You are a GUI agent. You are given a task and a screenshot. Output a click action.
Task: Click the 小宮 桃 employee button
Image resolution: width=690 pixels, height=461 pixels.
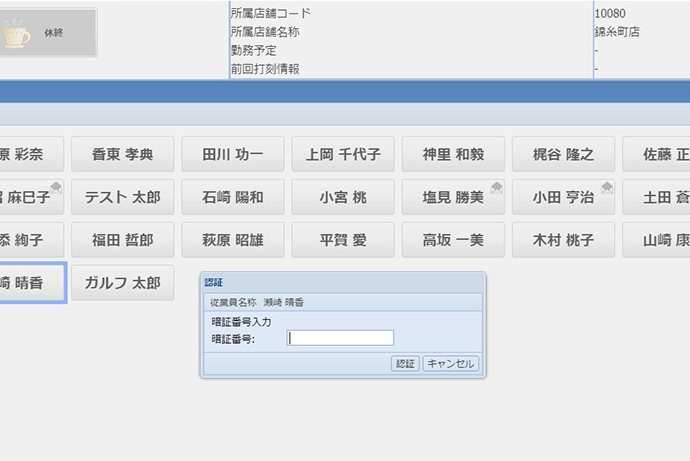(343, 198)
